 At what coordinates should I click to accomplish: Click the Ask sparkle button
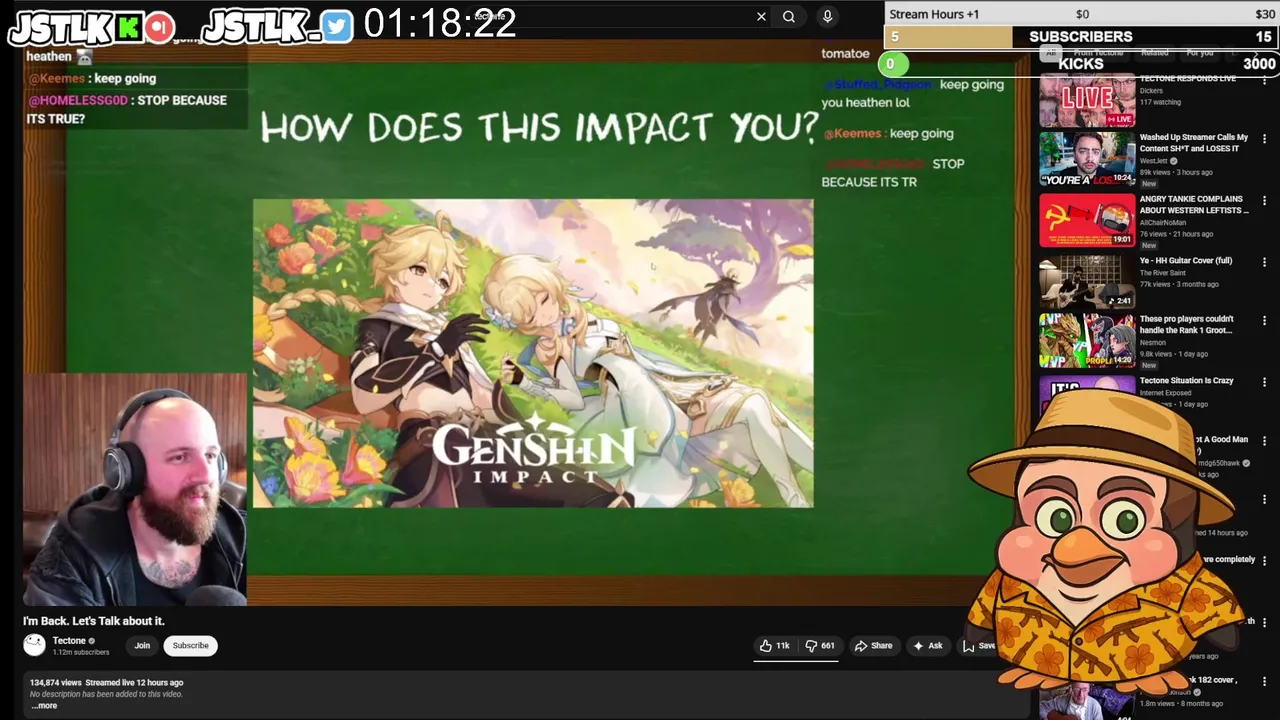(927, 646)
